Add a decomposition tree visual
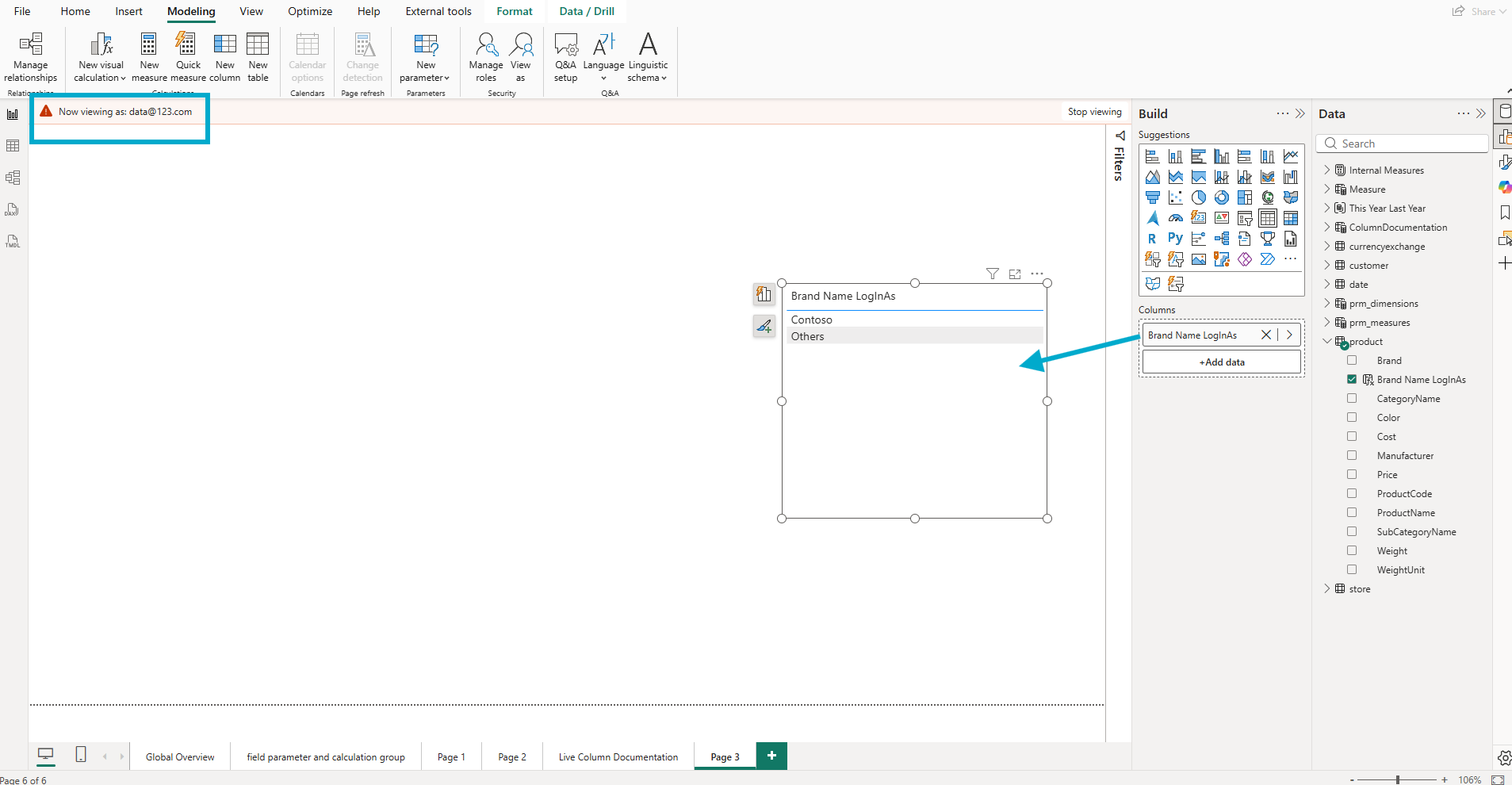This screenshot has height=785, width=1512. click(1221, 239)
